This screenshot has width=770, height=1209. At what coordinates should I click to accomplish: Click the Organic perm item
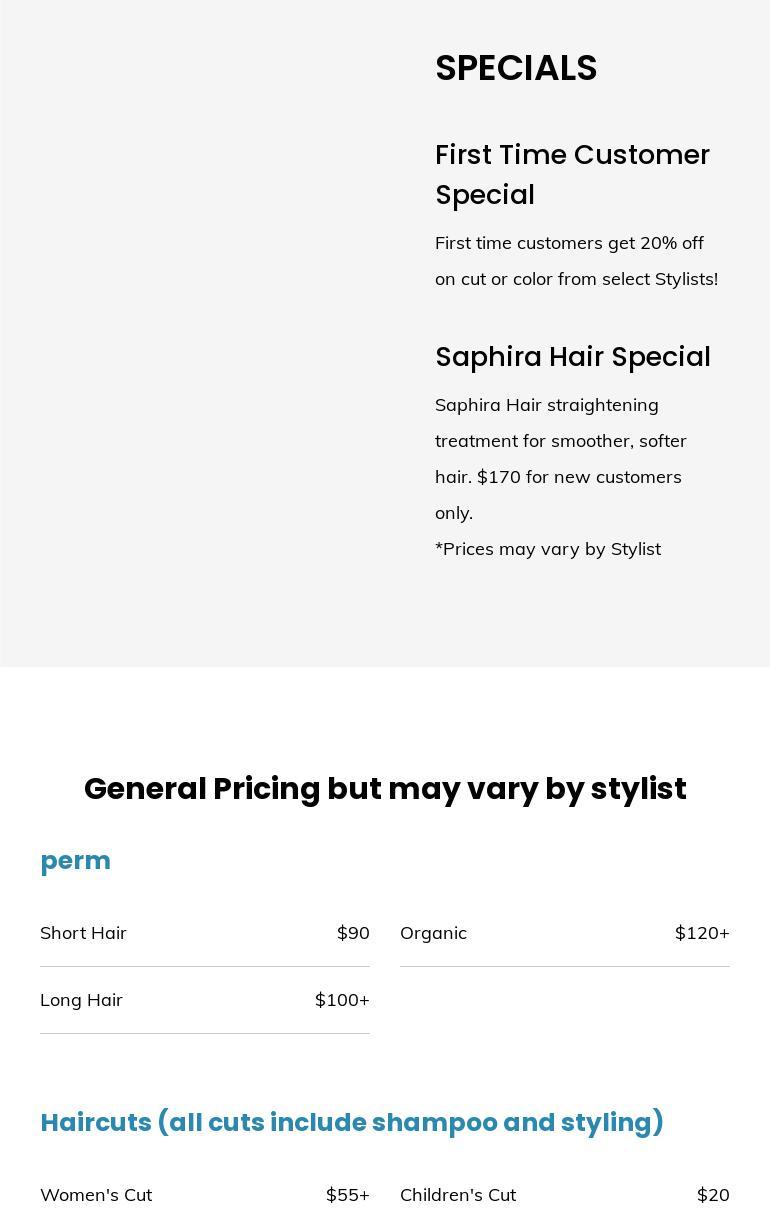pyautogui.click(x=433, y=933)
